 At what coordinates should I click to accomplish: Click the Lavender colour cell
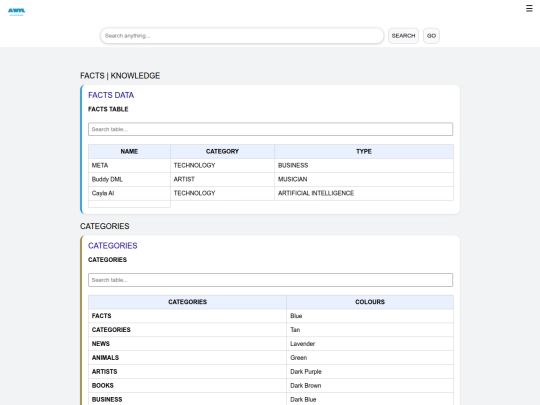(x=370, y=344)
